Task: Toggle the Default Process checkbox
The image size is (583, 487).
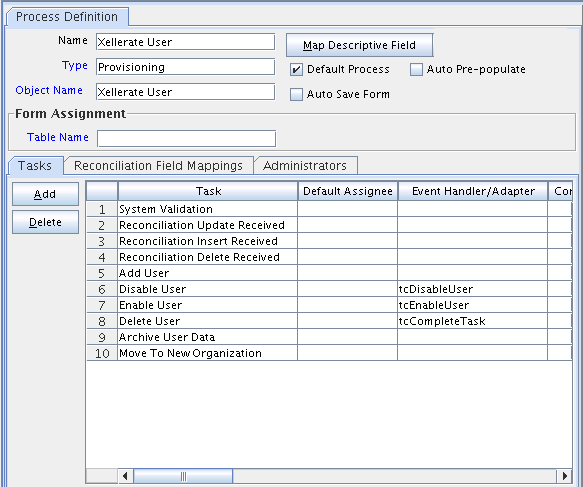Action: [x=296, y=70]
